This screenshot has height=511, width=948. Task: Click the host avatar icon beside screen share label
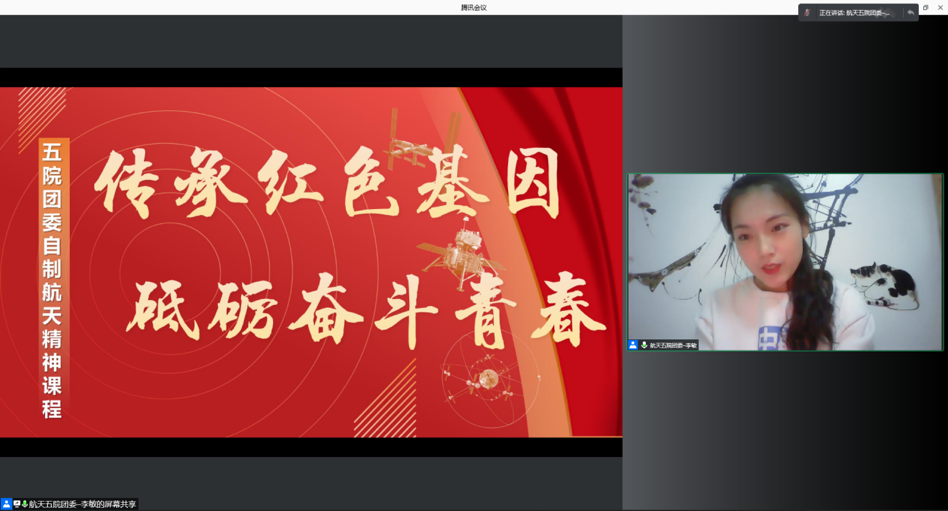tap(6, 504)
